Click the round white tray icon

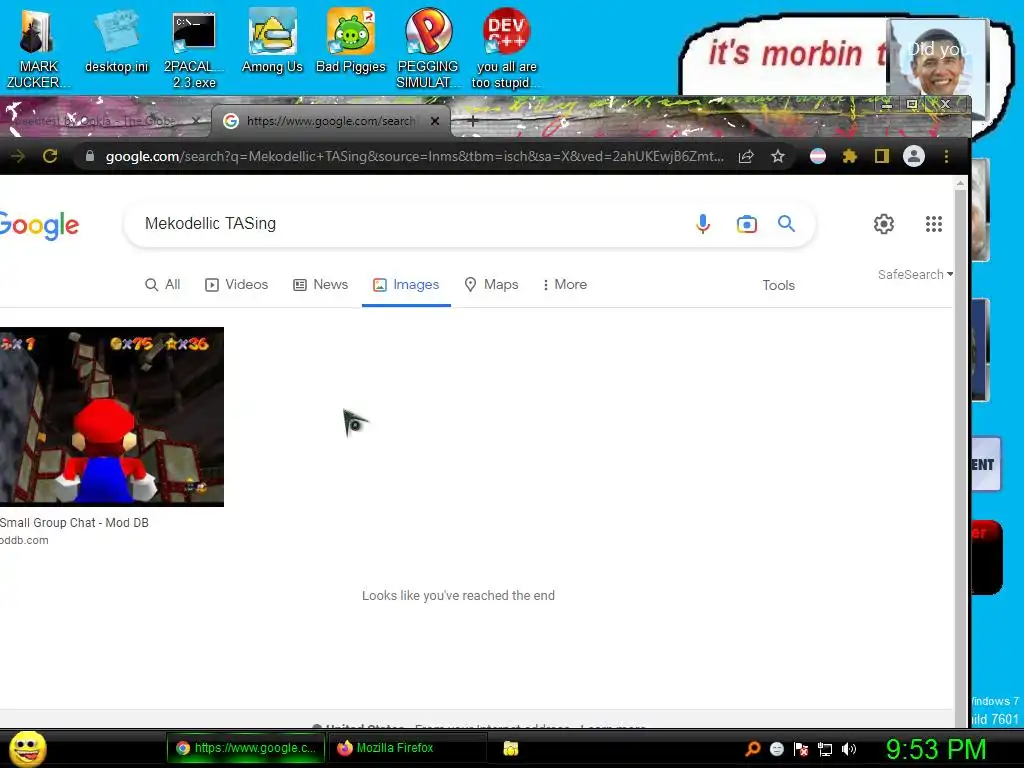click(776, 749)
